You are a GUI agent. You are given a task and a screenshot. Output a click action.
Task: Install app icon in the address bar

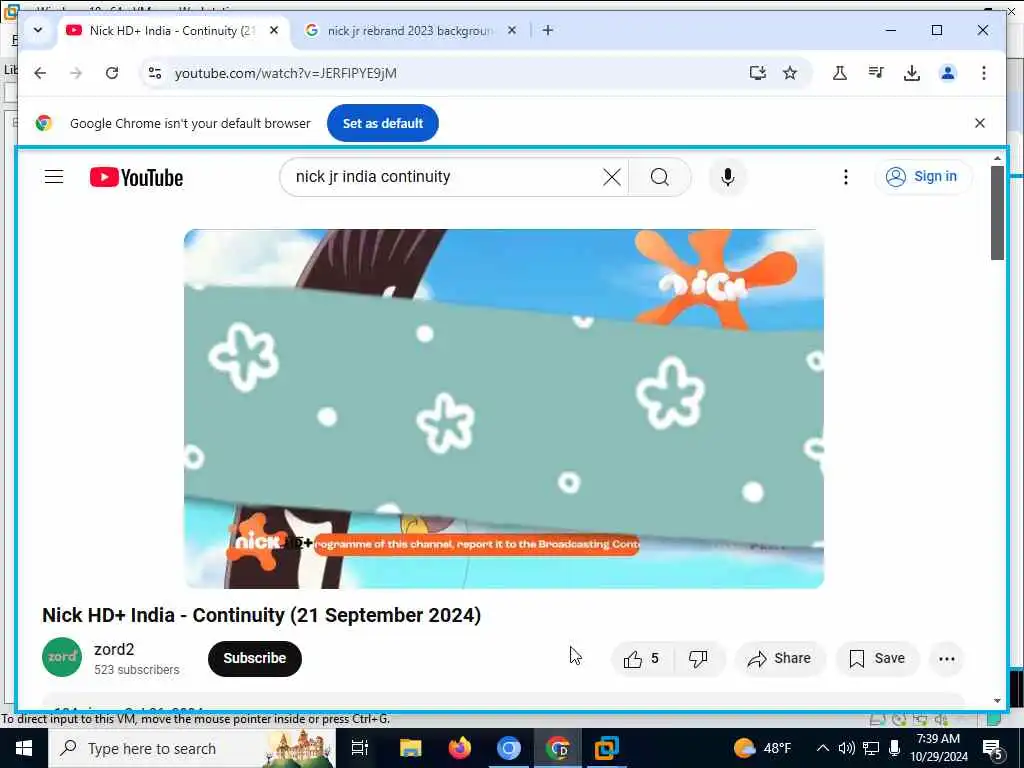point(758,73)
